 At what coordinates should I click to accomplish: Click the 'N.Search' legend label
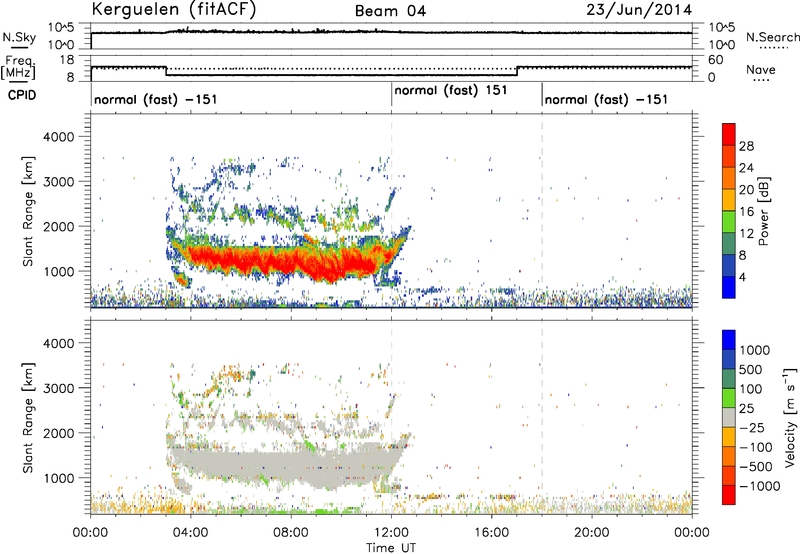pyautogui.click(x=772, y=37)
